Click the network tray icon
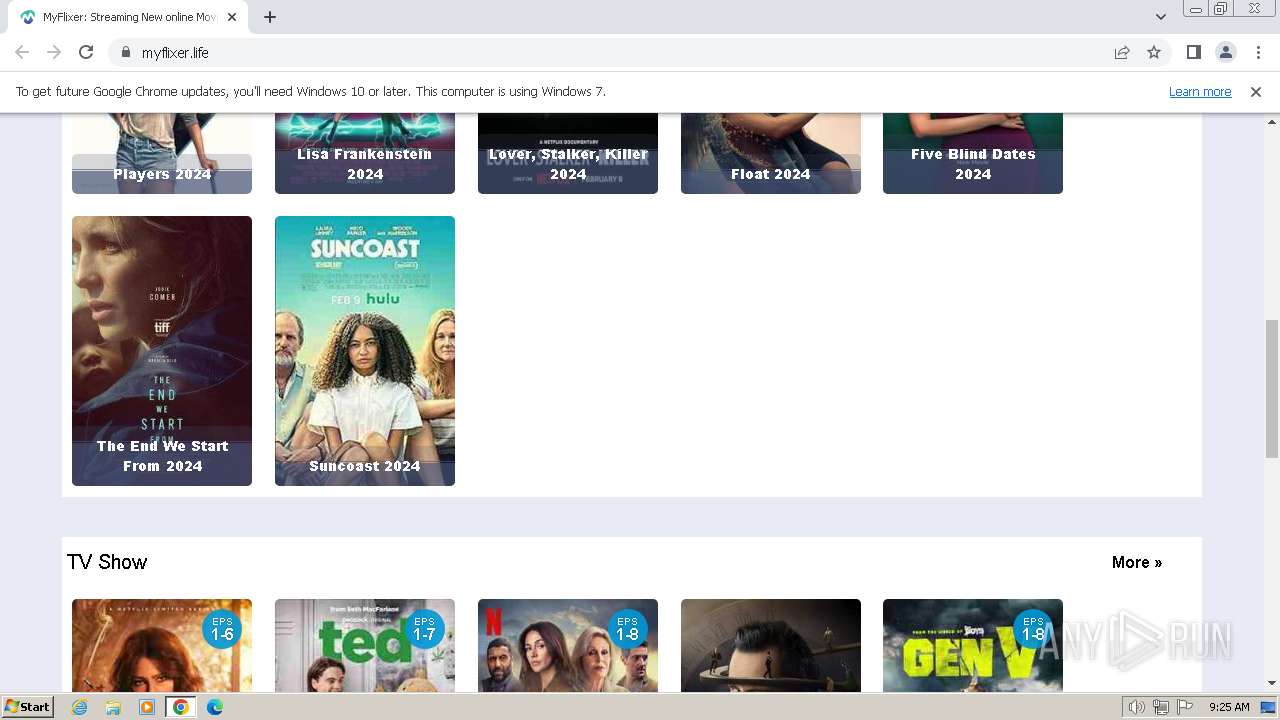 tap(1160, 707)
